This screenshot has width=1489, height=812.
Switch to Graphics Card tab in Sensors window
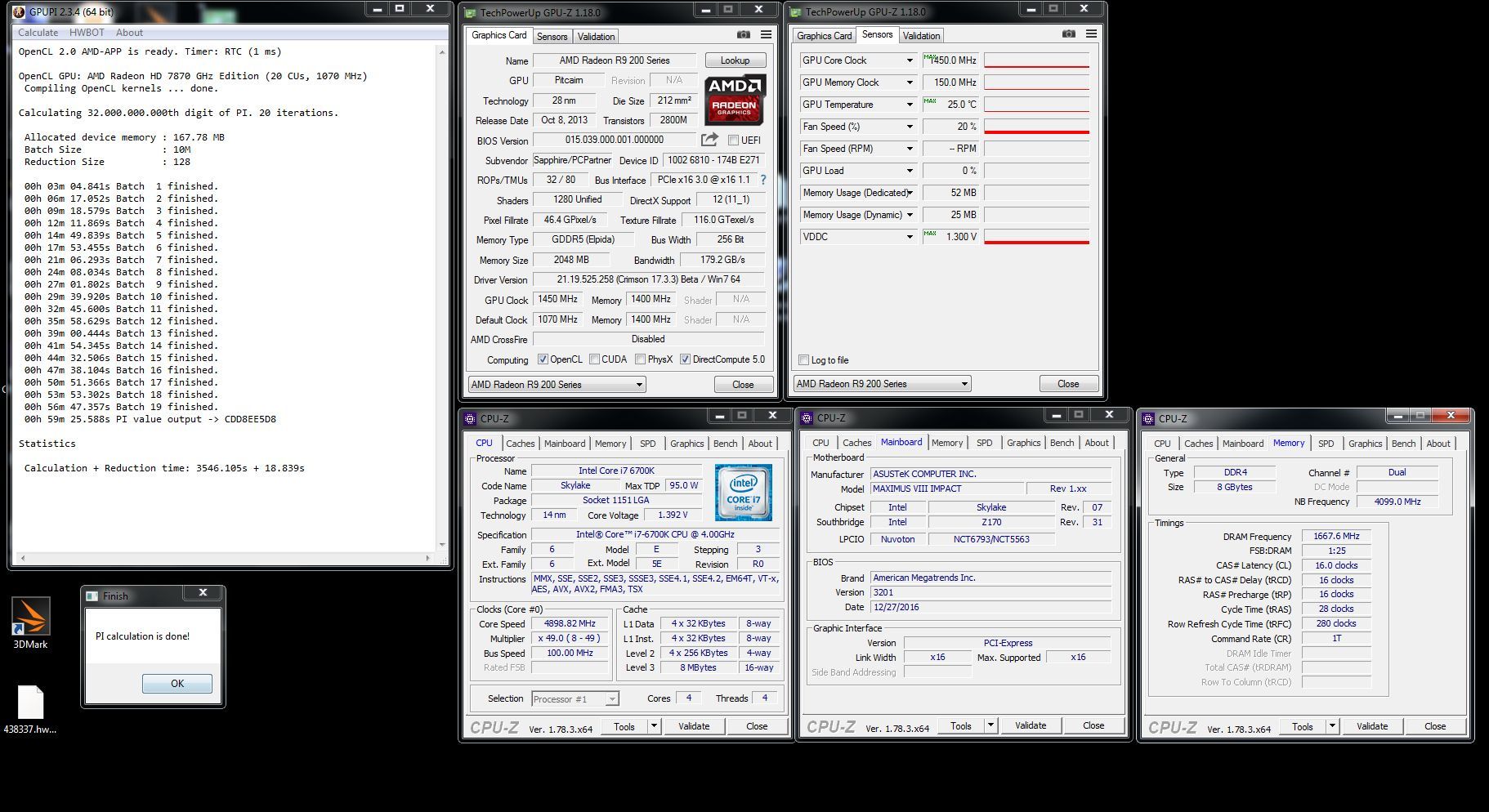824,36
